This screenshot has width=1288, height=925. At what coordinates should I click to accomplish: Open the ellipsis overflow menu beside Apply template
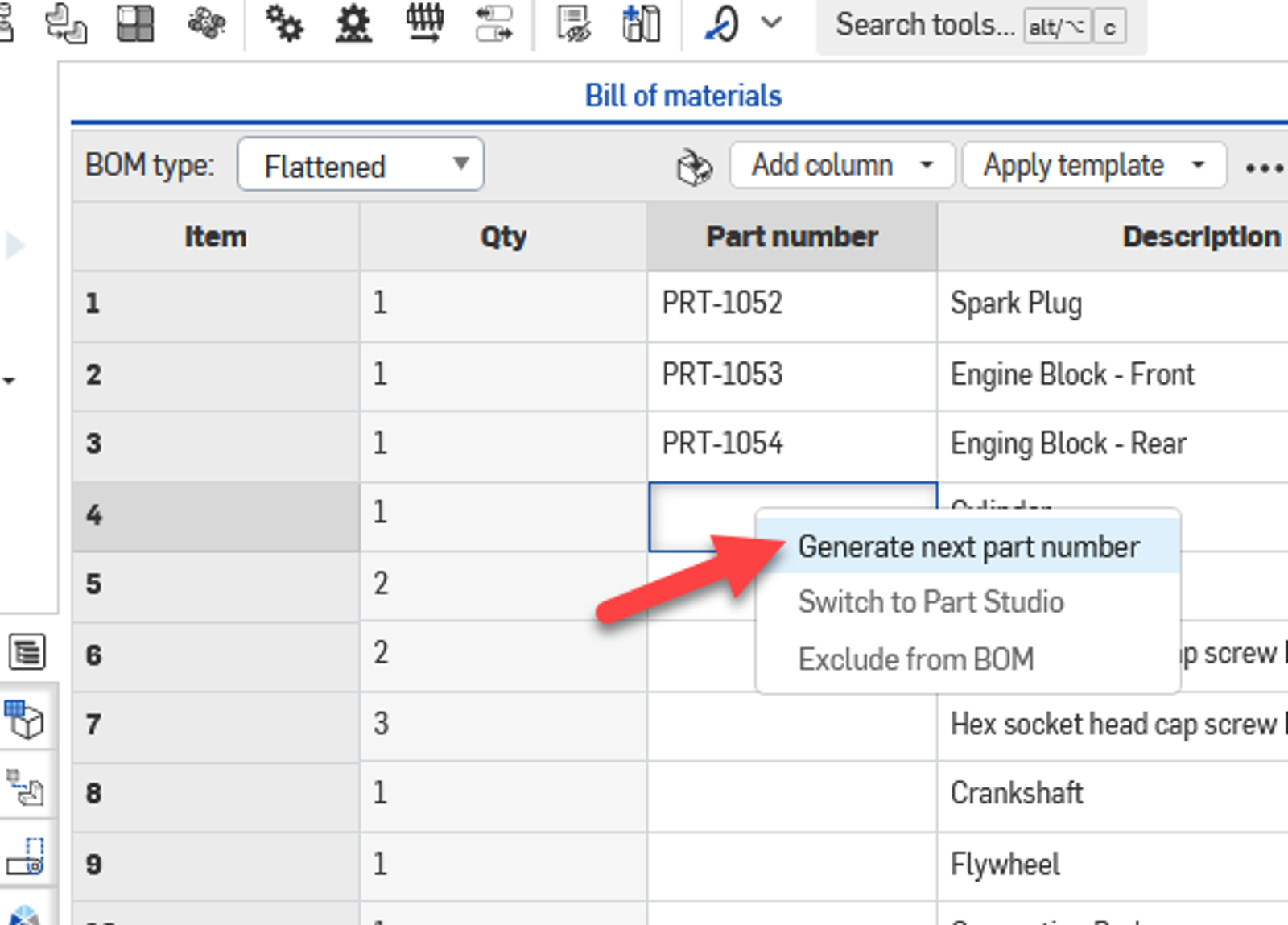(1264, 167)
